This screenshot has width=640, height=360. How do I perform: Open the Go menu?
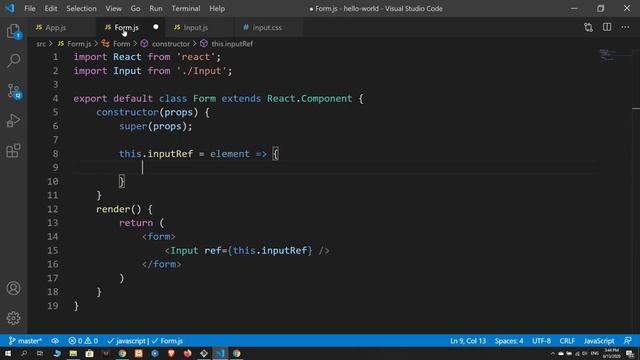click(136, 8)
